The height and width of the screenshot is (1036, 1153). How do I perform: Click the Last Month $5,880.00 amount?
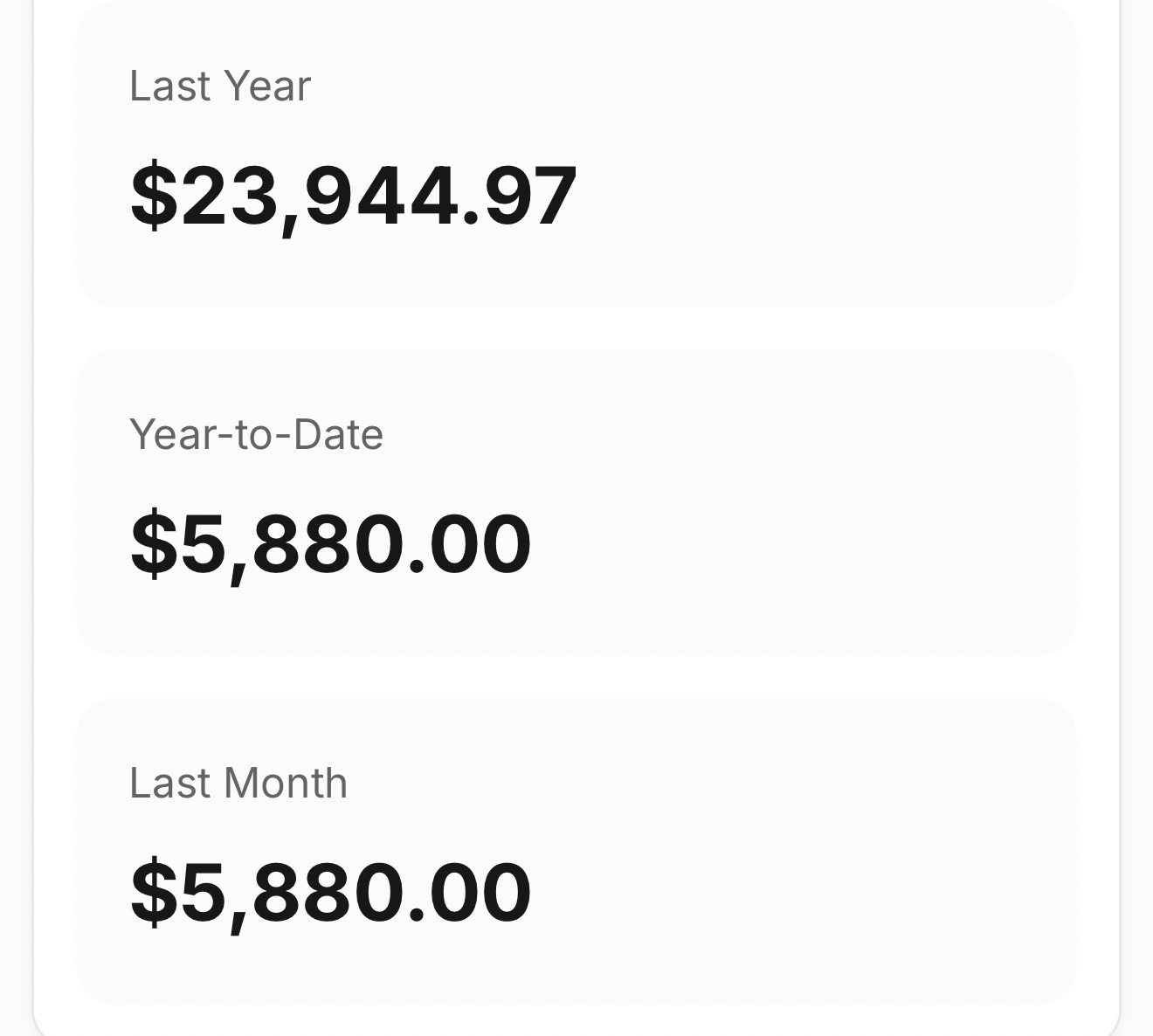(330, 892)
